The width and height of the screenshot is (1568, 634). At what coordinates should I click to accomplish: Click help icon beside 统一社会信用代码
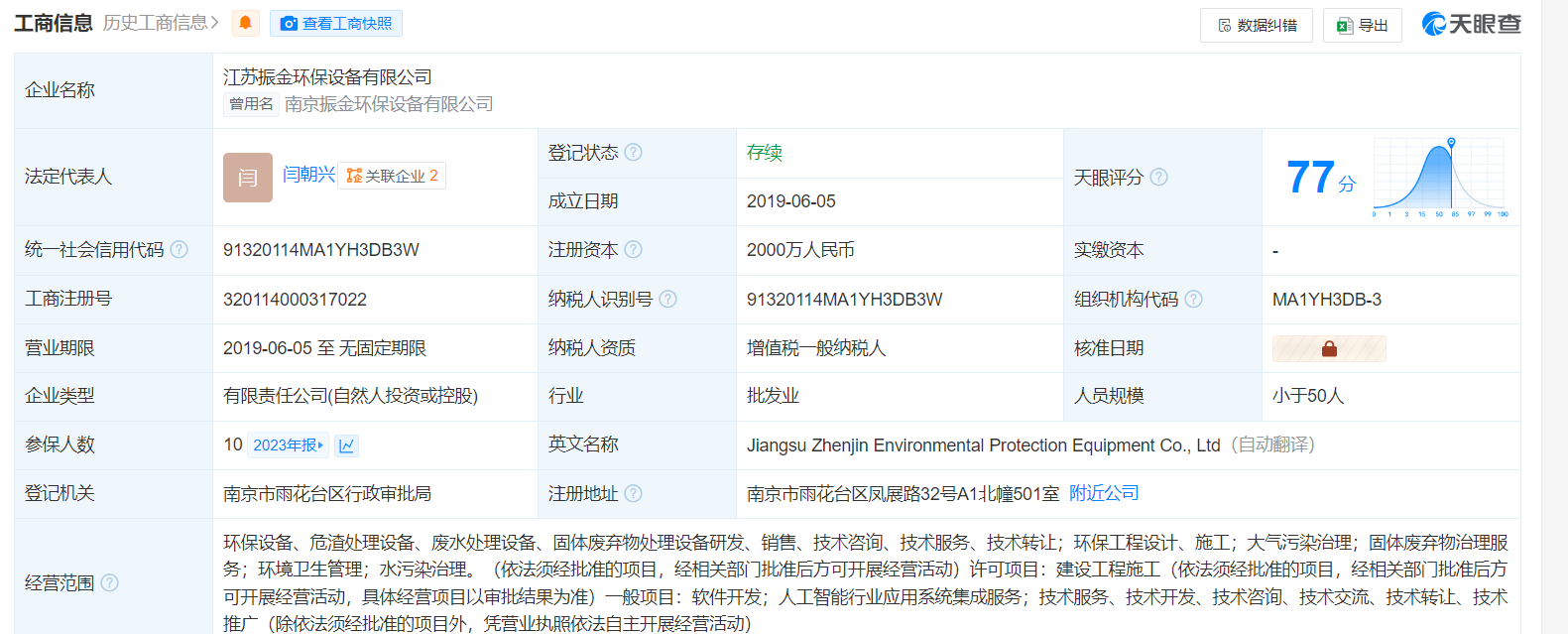coord(179,250)
